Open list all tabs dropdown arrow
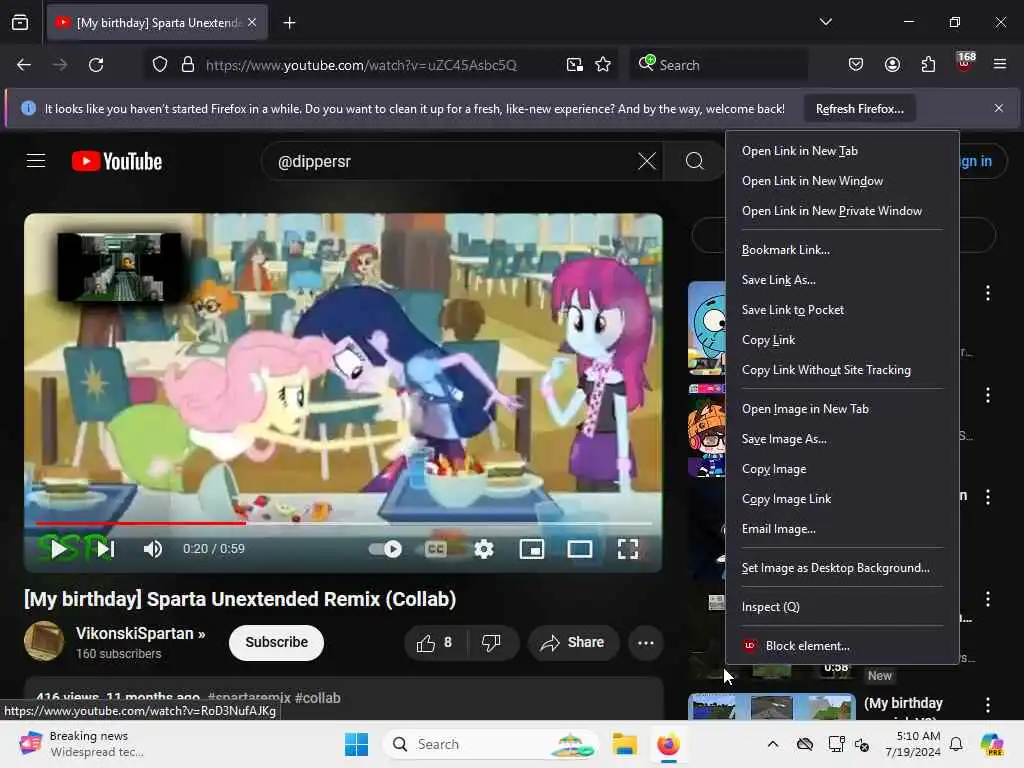 [x=825, y=22]
